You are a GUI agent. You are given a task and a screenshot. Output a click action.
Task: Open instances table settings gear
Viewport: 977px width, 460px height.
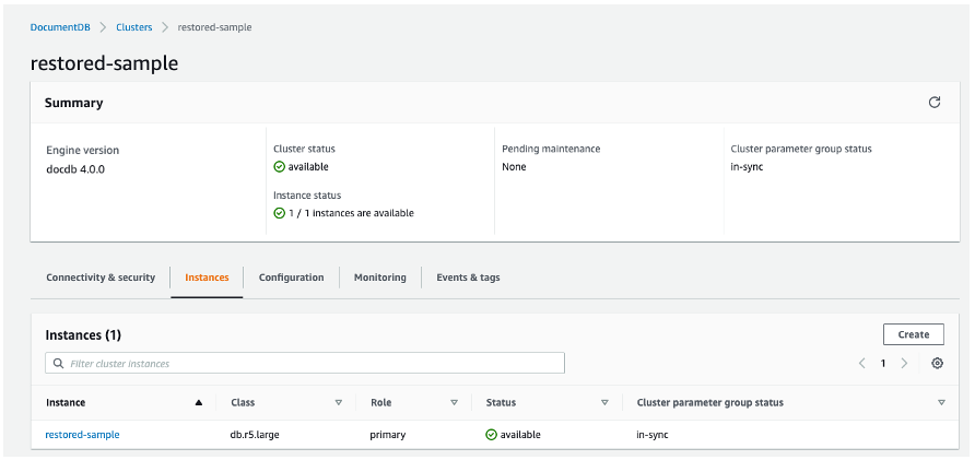[937, 363]
